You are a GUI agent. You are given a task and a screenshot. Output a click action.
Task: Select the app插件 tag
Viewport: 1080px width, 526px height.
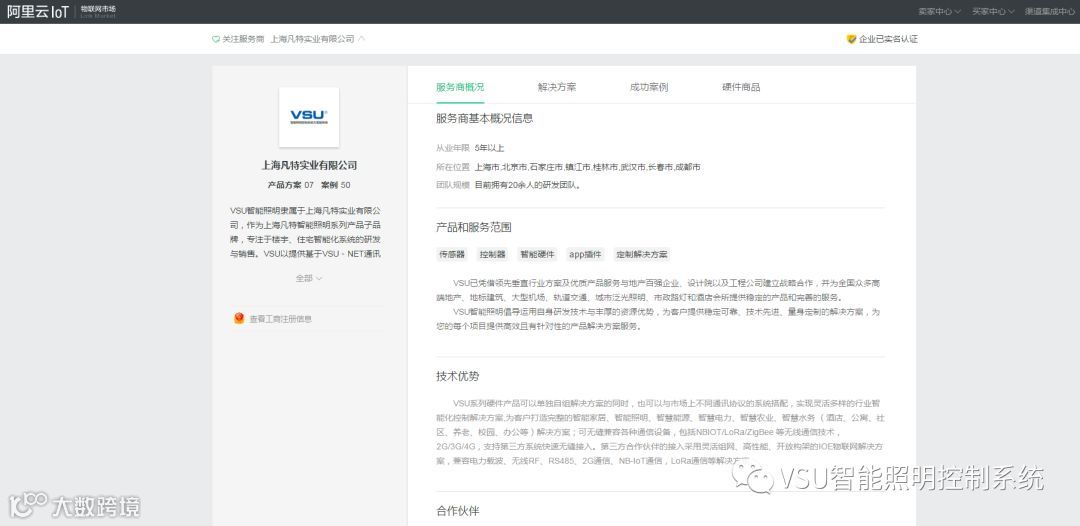(585, 254)
